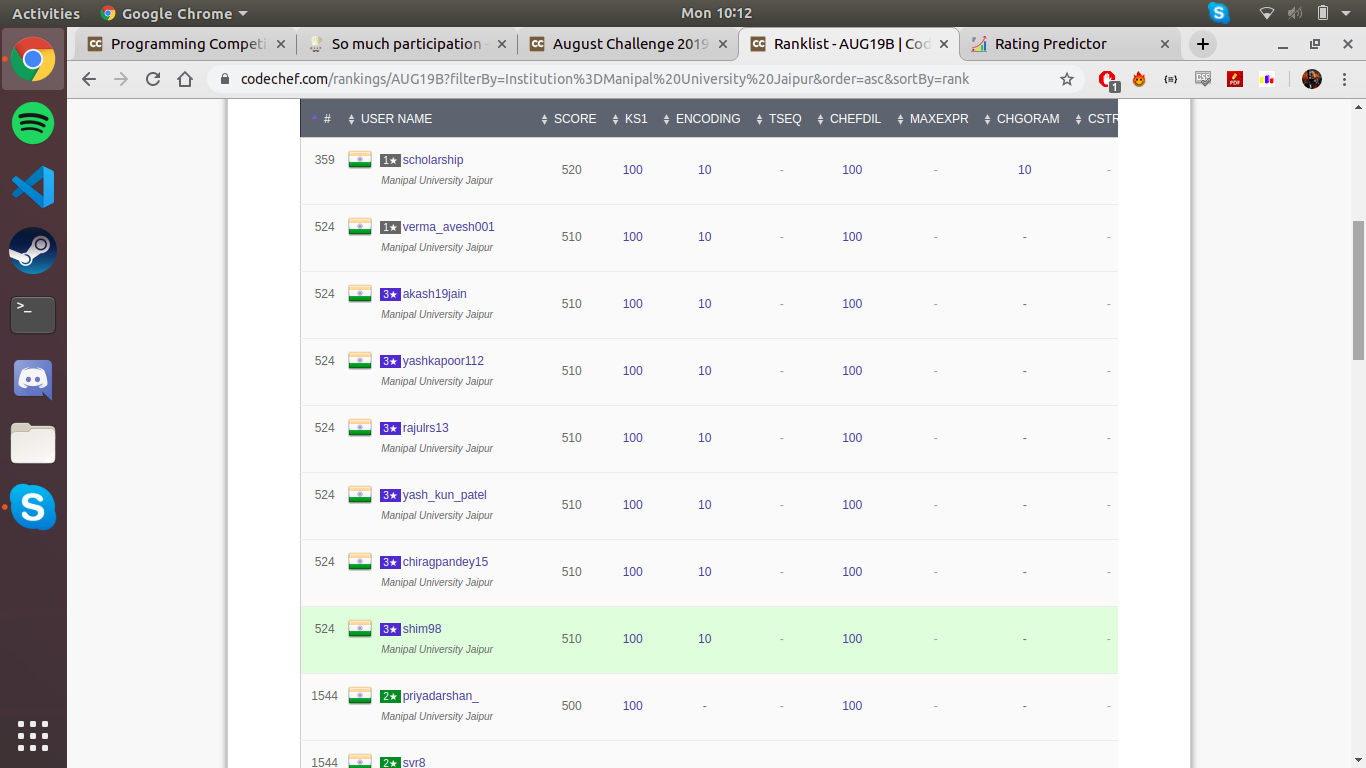Open priyadarshan_ user profile
The width and height of the screenshot is (1366, 768).
[x=440, y=696]
